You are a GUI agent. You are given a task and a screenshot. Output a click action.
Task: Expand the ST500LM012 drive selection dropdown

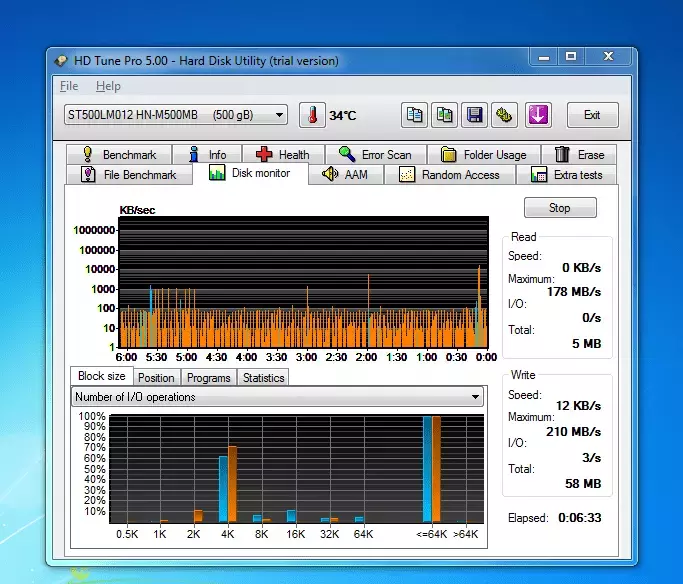[x=176, y=115]
